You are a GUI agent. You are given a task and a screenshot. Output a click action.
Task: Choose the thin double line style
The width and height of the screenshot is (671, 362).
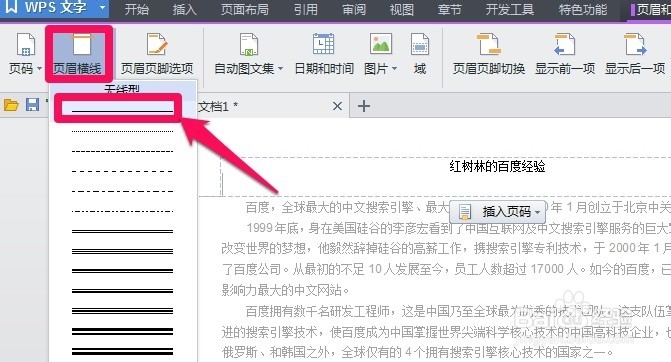click(x=122, y=231)
